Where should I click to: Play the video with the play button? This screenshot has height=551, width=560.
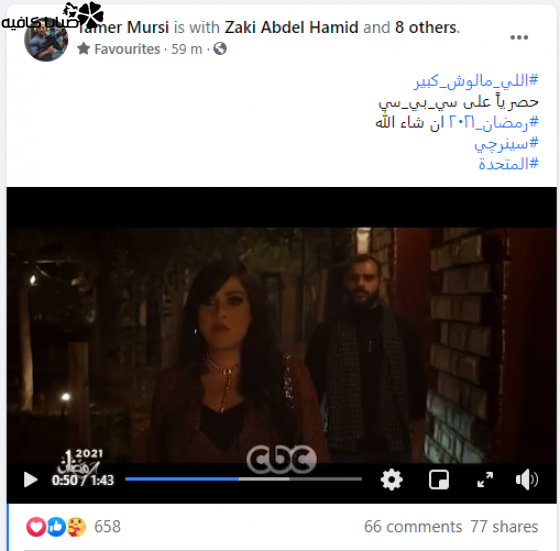[31, 480]
